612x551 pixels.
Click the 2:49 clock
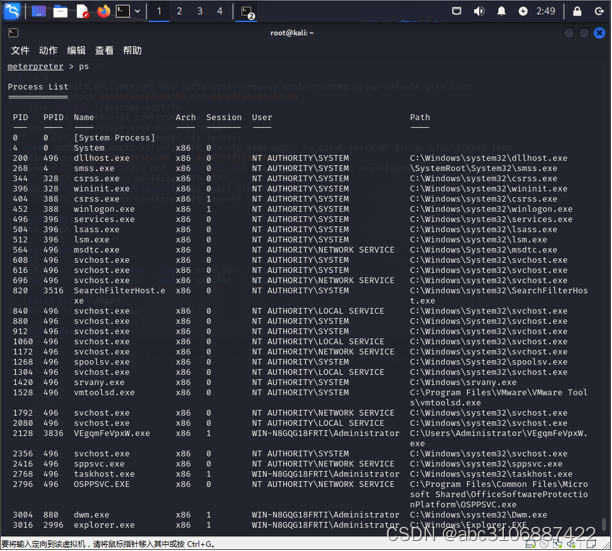pyautogui.click(x=546, y=11)
